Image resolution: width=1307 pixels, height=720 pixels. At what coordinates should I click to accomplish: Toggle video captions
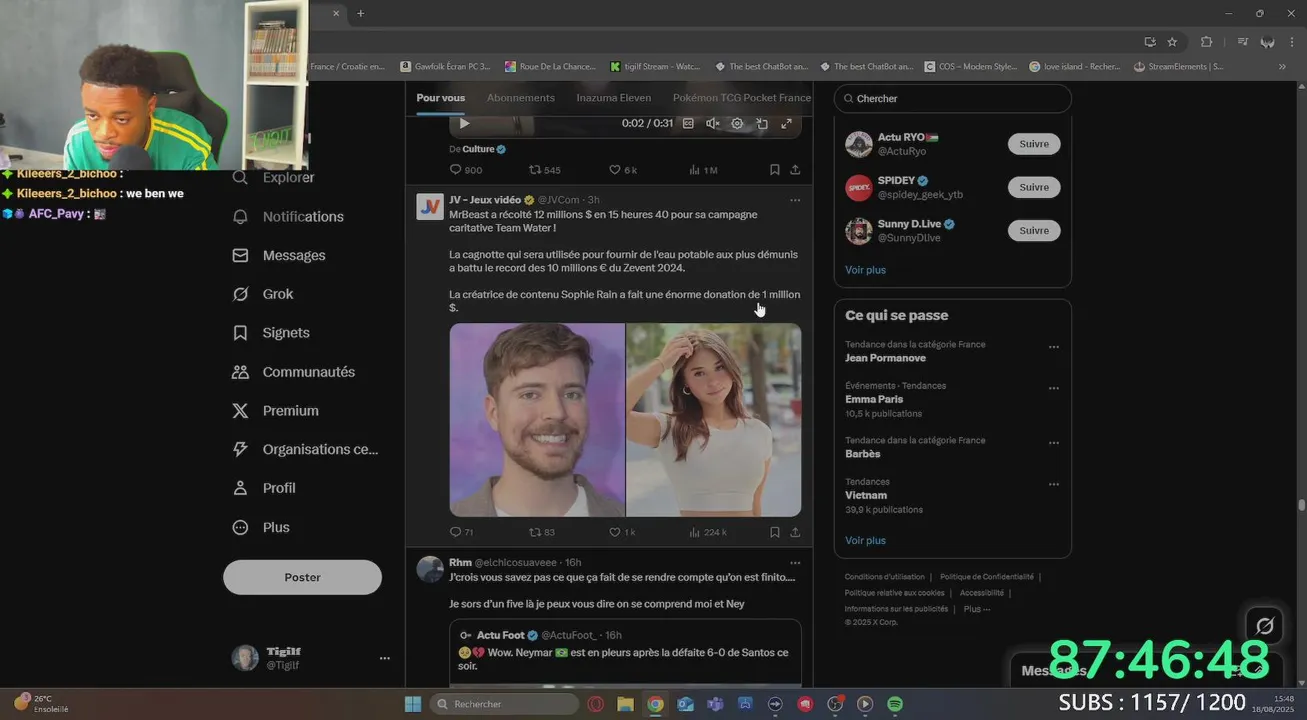688,124
